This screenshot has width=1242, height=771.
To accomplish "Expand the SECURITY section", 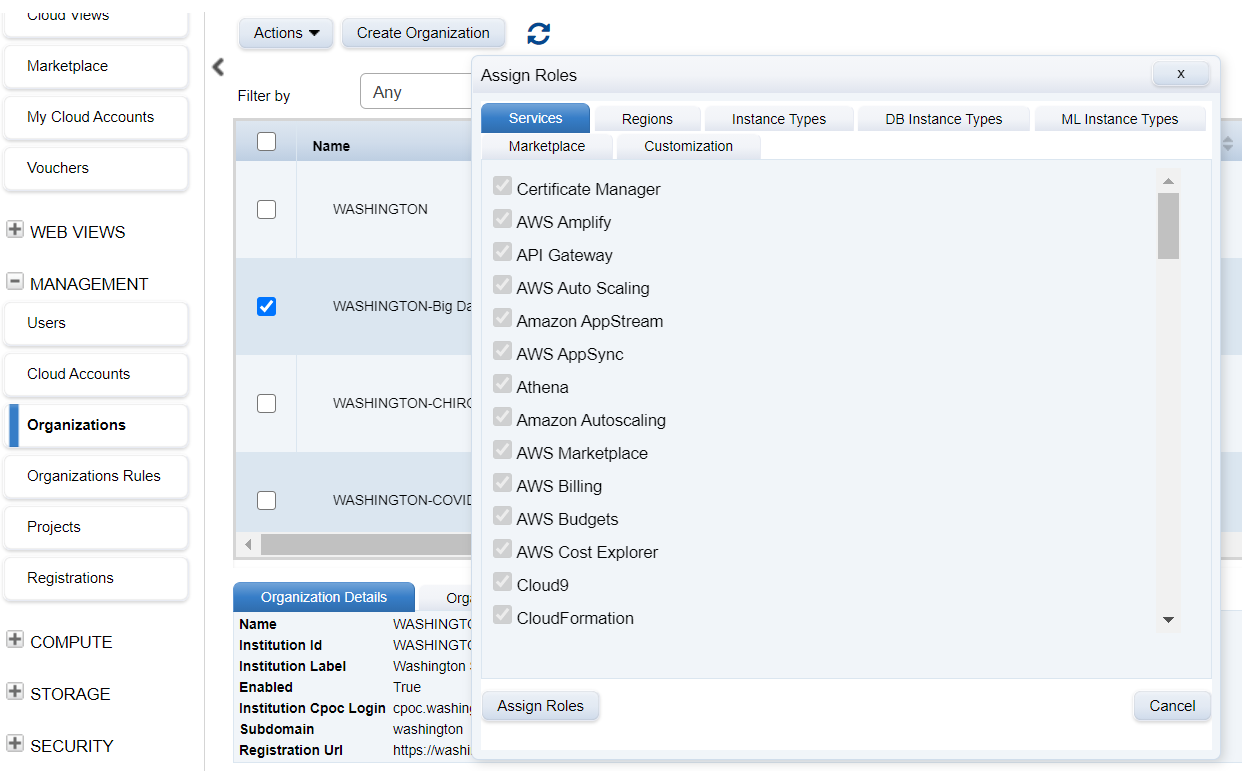I will point(15,744).
